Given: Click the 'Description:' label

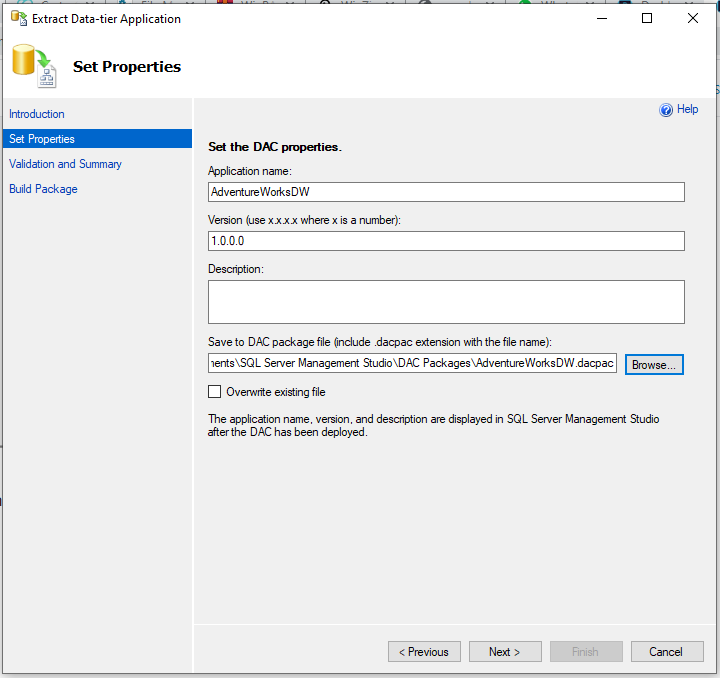Looking at the screenshot, I should [236, 269].
